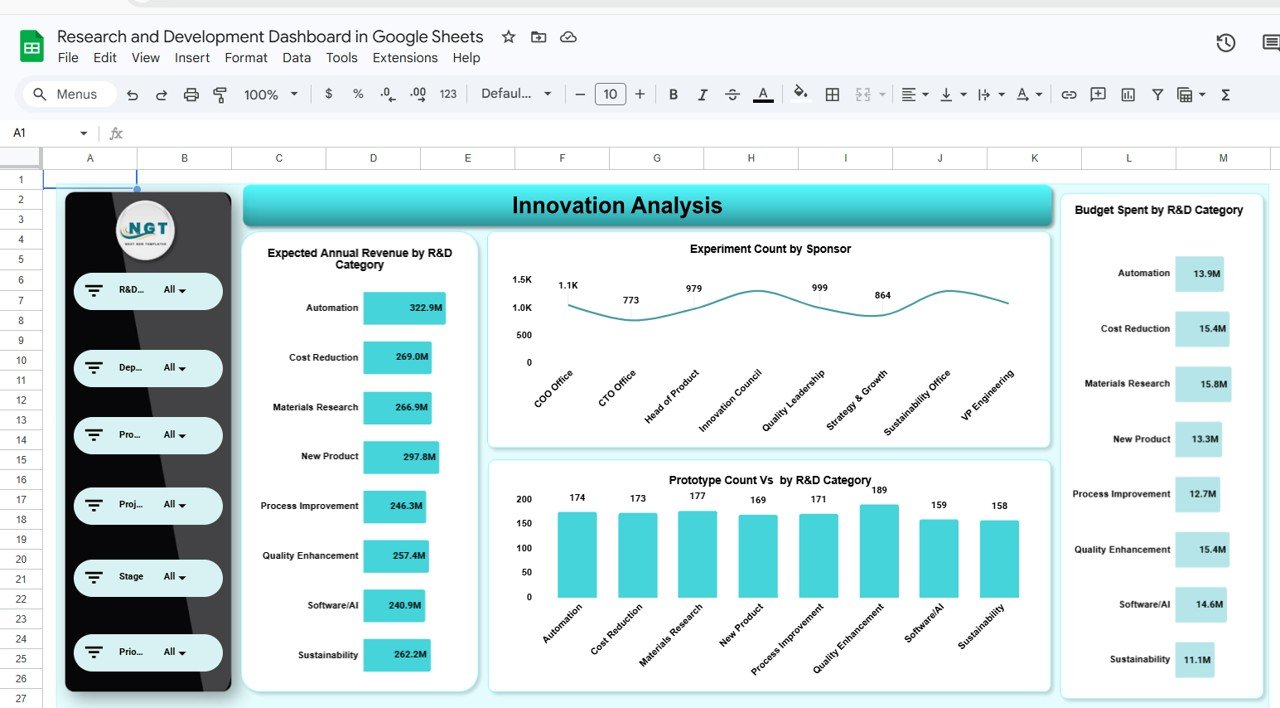Click the print icon in the toolbar
The height and width of the screenshot is (708, 1280).
click(x=190, y=94)
